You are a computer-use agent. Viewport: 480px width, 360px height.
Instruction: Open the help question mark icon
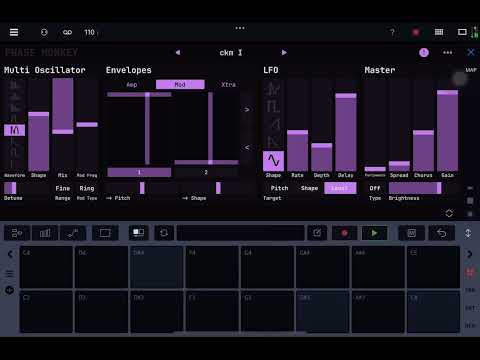coord(392,32)
